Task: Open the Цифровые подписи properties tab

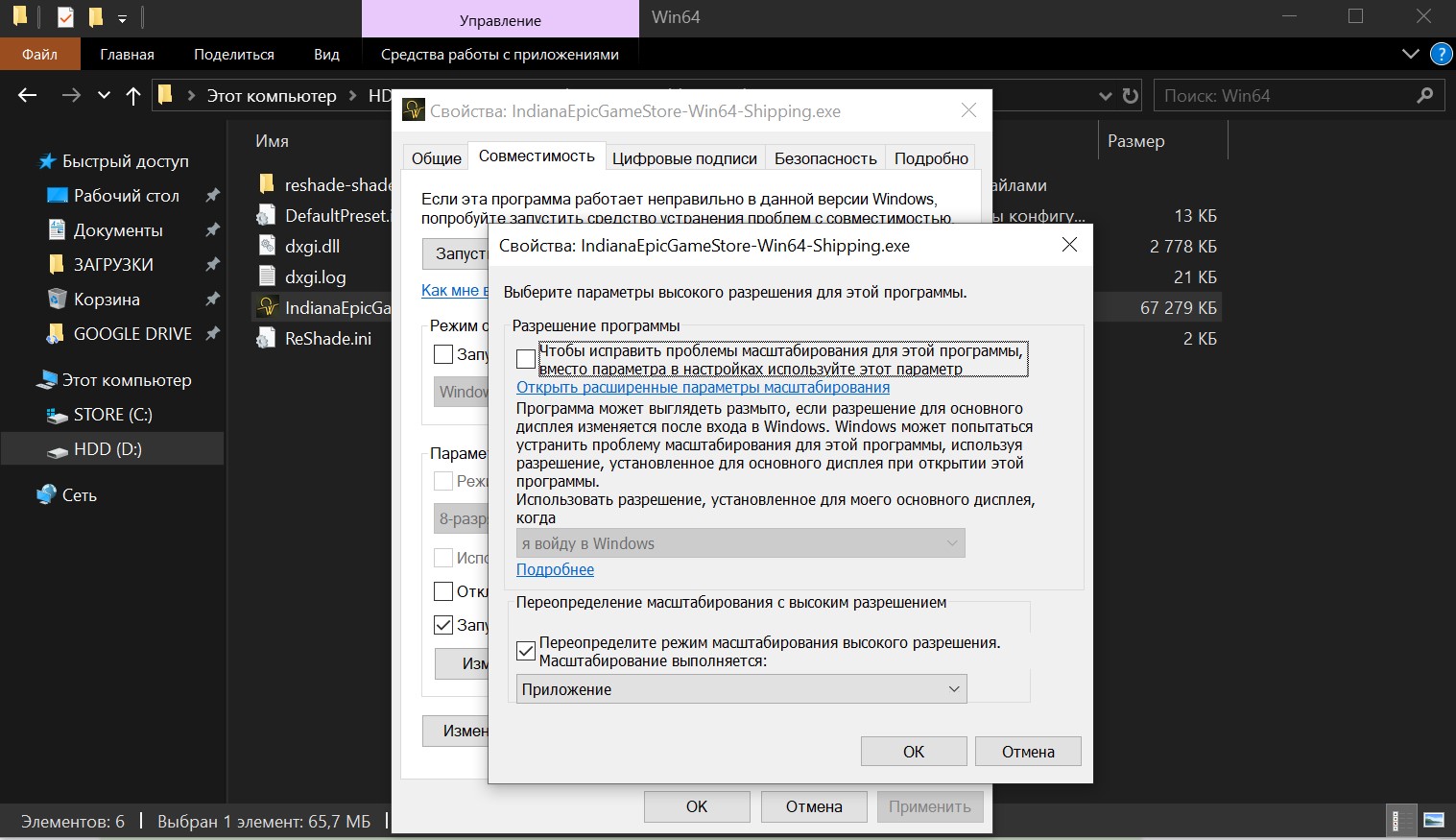Action: coord(684,158)
